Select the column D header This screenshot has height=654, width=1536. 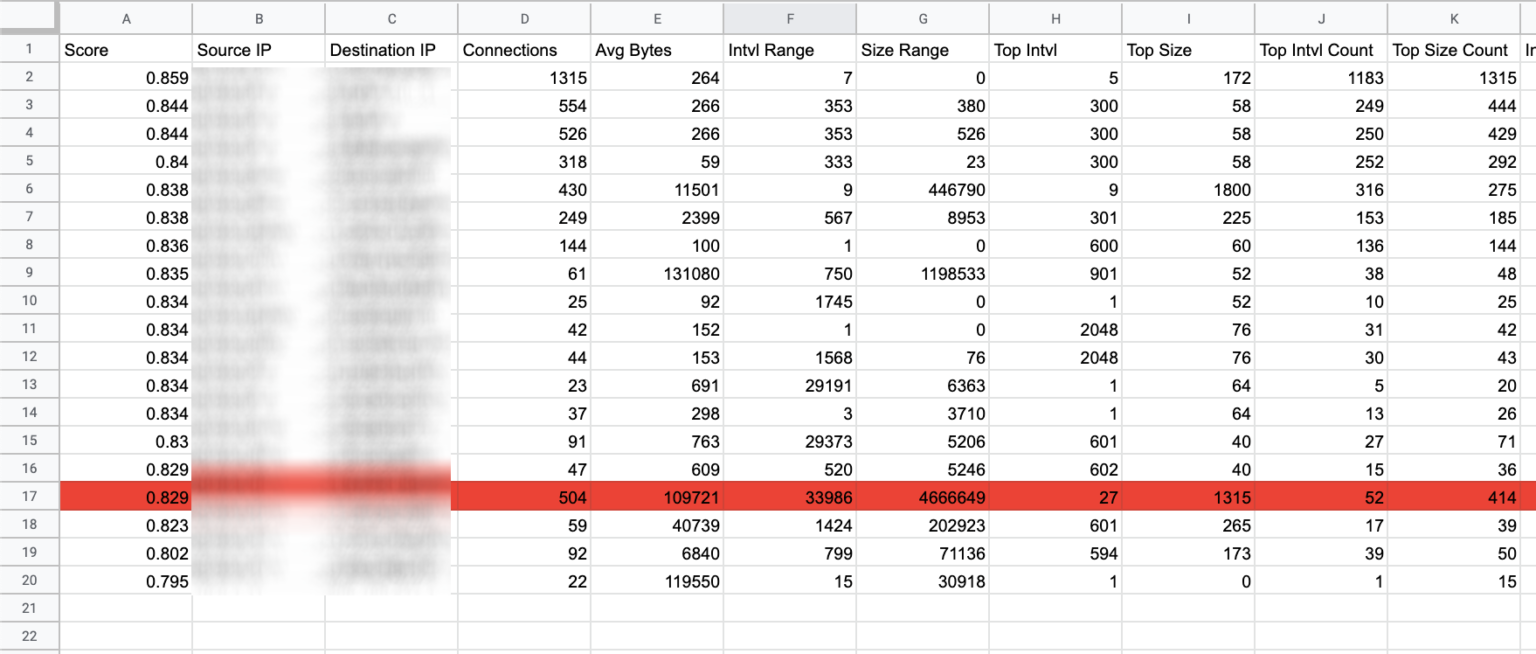(x=524, y=18)
